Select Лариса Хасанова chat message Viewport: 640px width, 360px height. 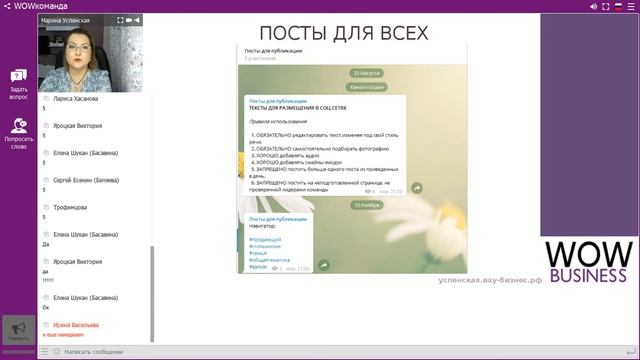click(x=76, y=98)
